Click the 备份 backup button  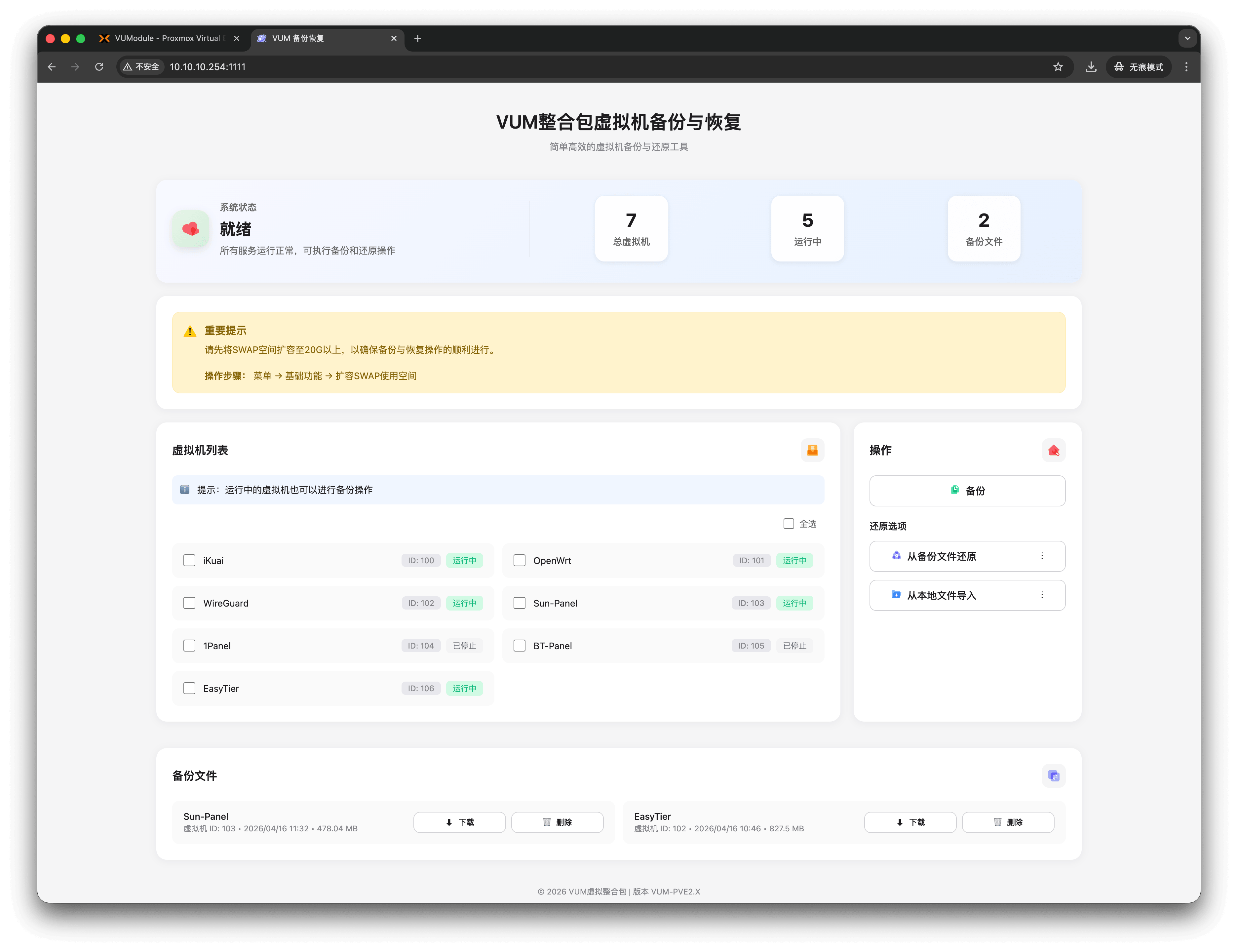(967, 491)
